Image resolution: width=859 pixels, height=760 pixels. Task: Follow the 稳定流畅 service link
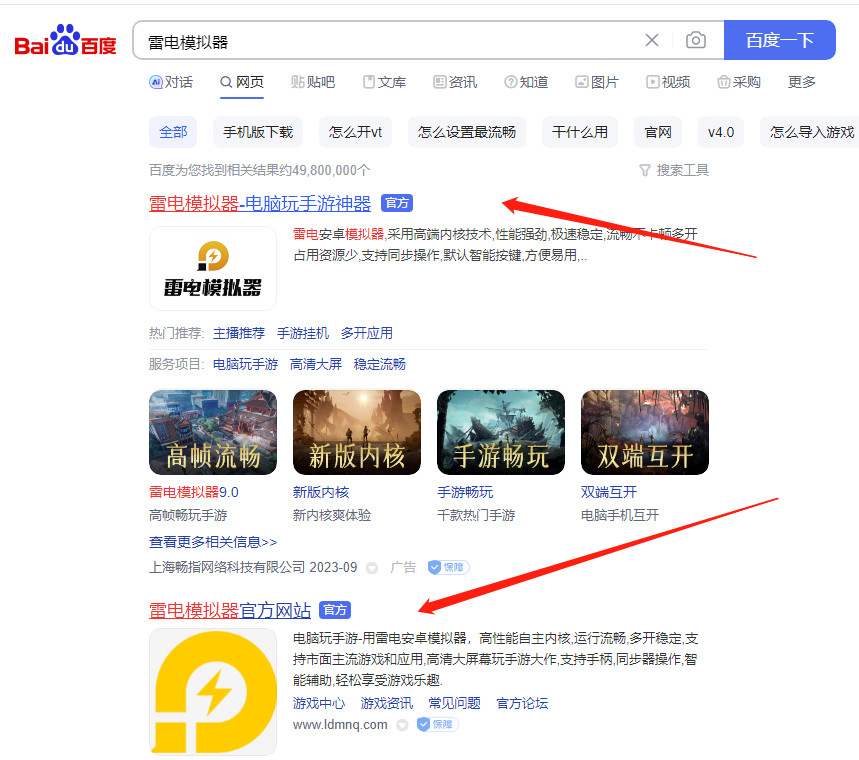pyautogui.click(x=380, y=364)
